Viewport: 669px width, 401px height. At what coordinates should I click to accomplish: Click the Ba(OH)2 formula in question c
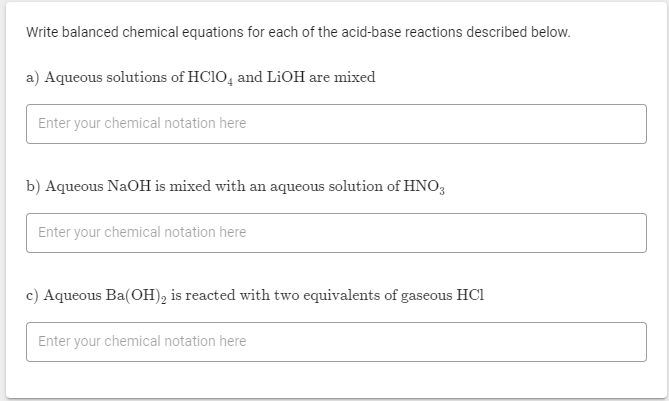(x=135, y=295)
